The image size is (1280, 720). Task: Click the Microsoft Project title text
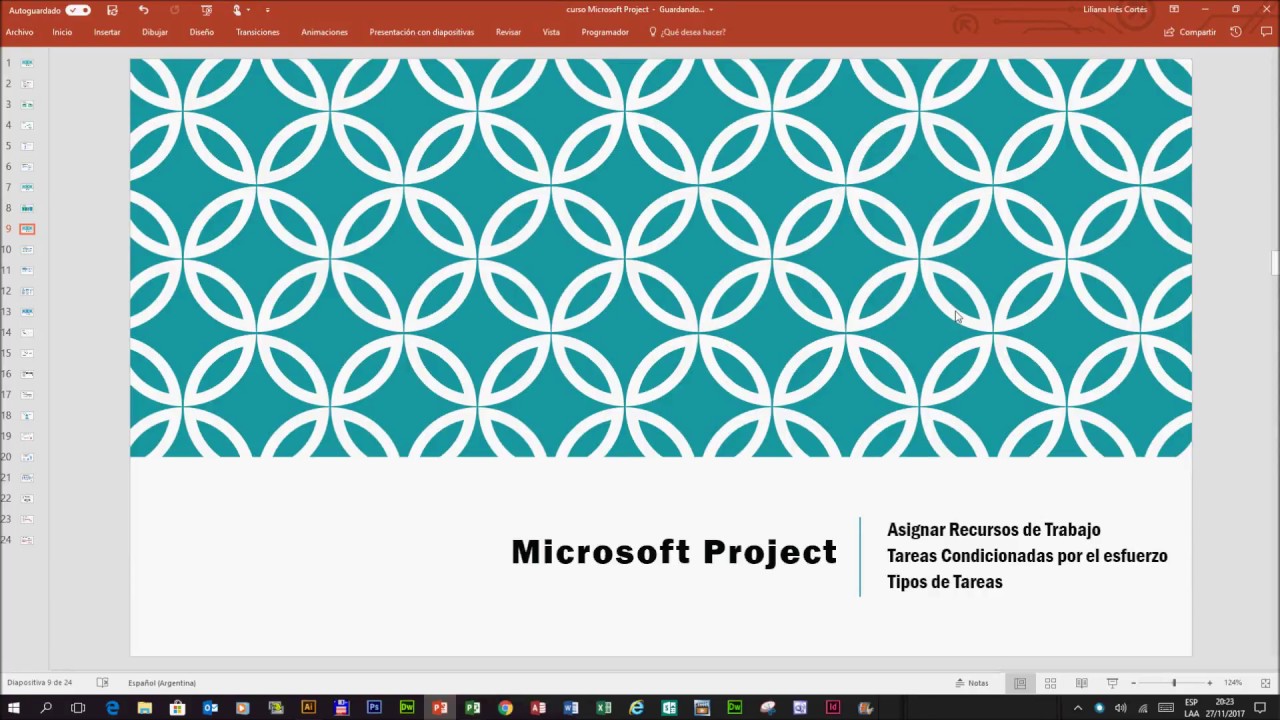point(674,552)
